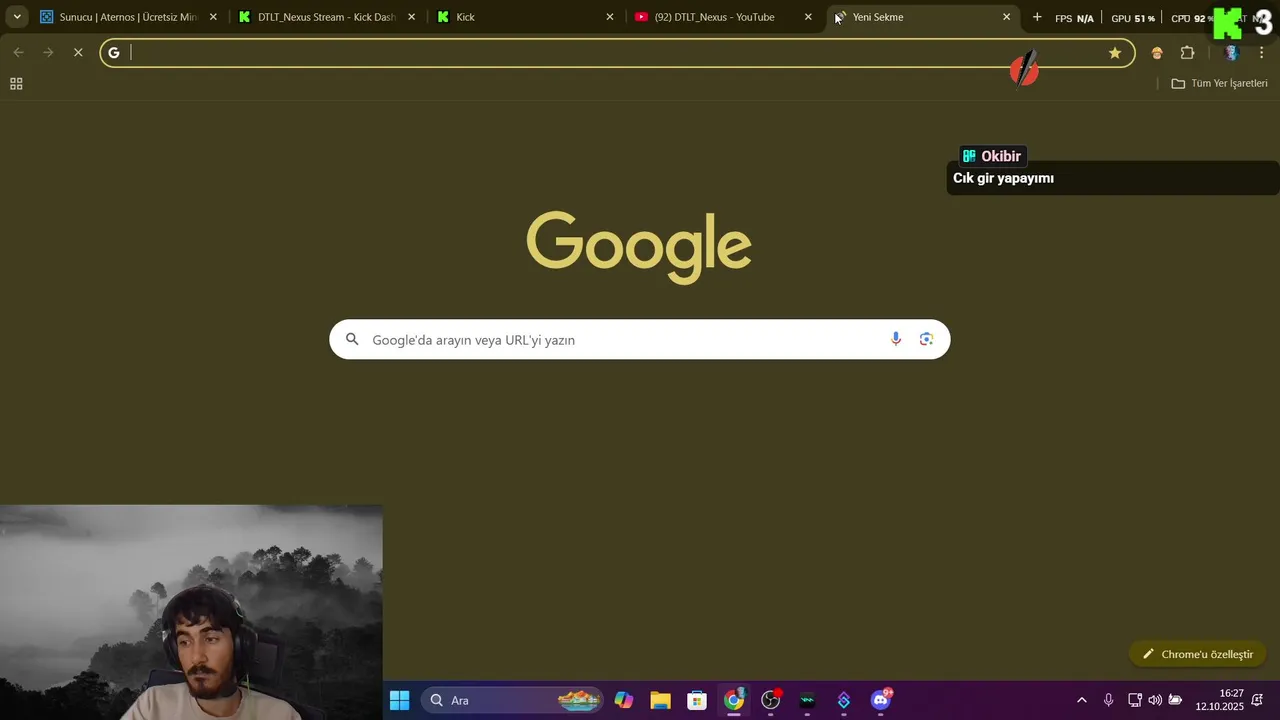Viewport: 1280px width, 720px height.
Task: Open the volume speaker tray icon
Action: 1155,700
